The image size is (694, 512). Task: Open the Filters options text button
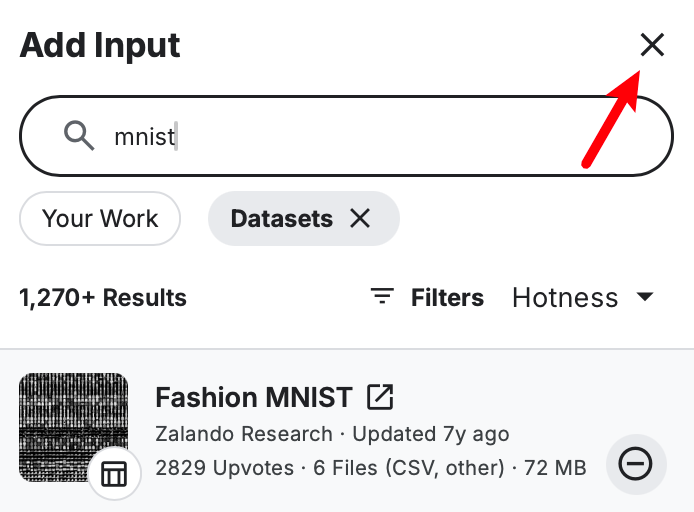[447, 297]
